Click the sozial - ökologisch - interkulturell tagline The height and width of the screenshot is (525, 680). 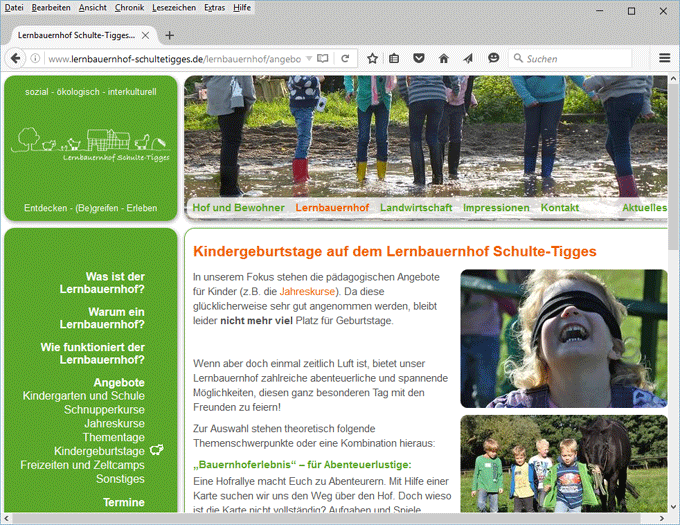click(x=91, y=92)
